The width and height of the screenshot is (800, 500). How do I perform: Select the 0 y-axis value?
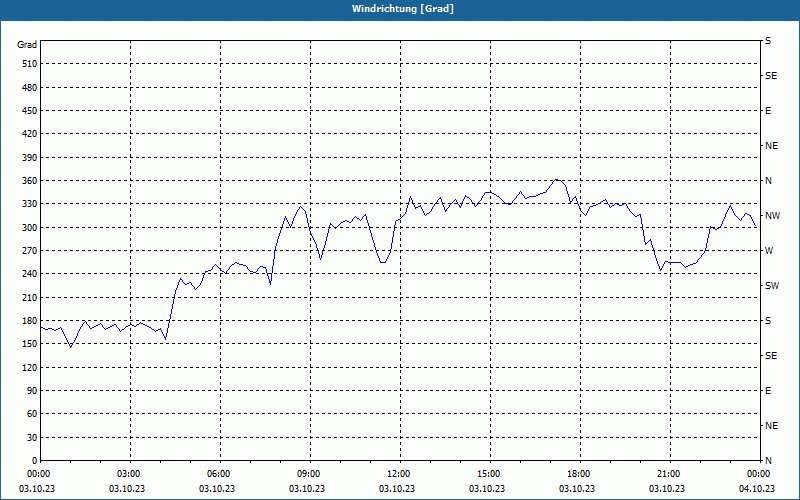coord(35,461)
